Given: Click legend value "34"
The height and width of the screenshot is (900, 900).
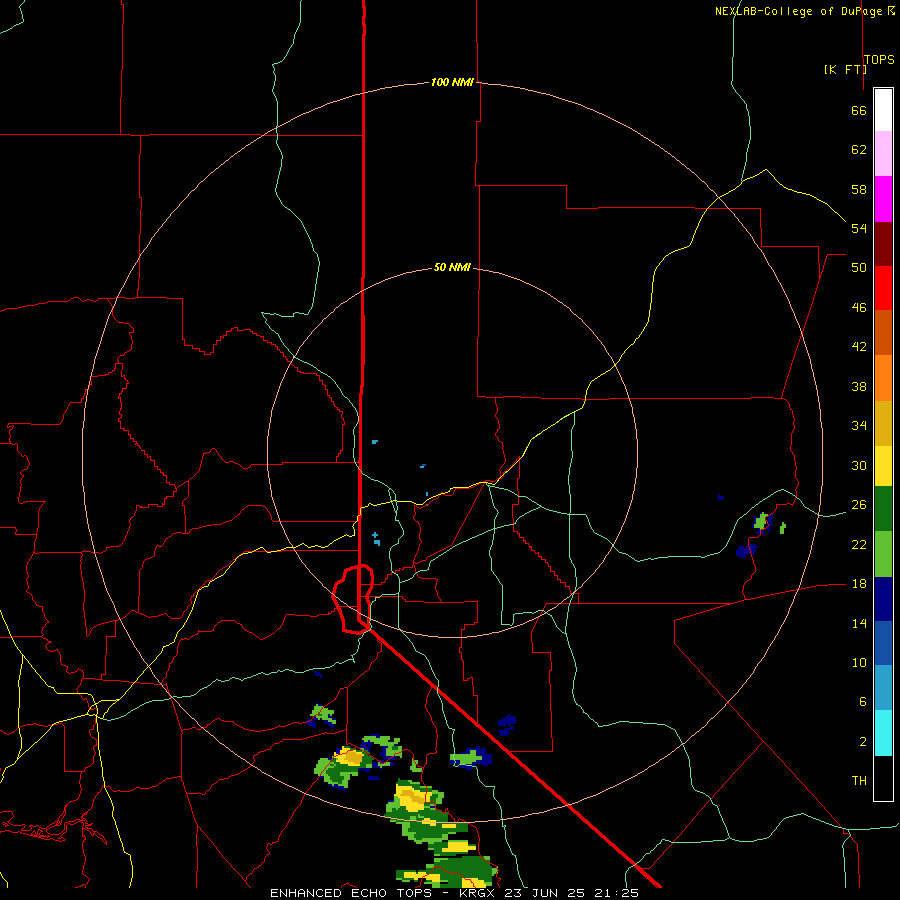Looking at the screenshot, I should coord(859,425).
